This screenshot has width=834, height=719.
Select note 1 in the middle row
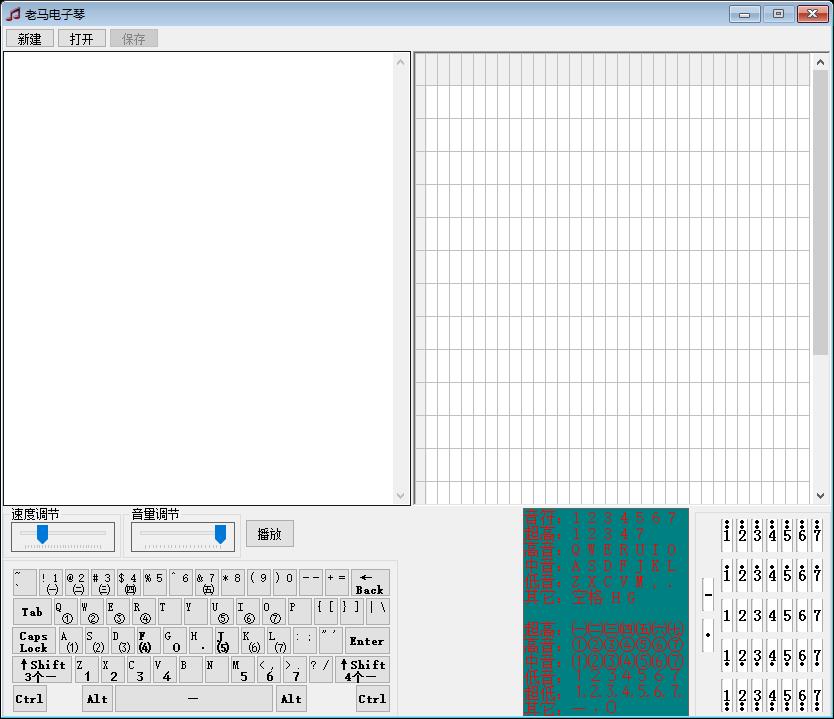pyautogui.click(x=727, y=616)
